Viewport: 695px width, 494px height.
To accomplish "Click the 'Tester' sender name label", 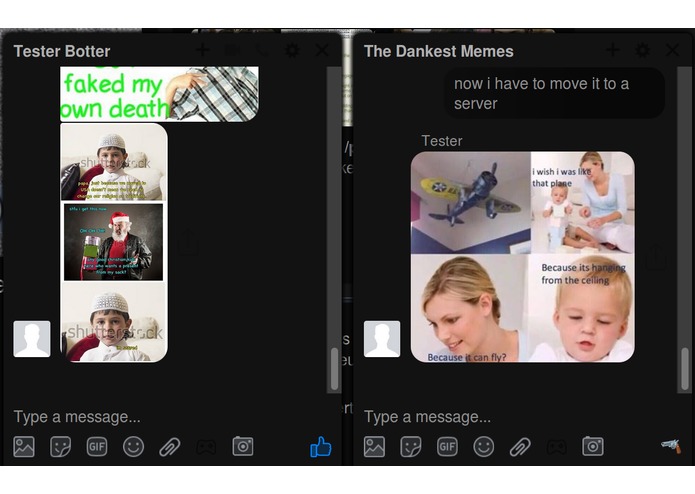I will (442, 141).
